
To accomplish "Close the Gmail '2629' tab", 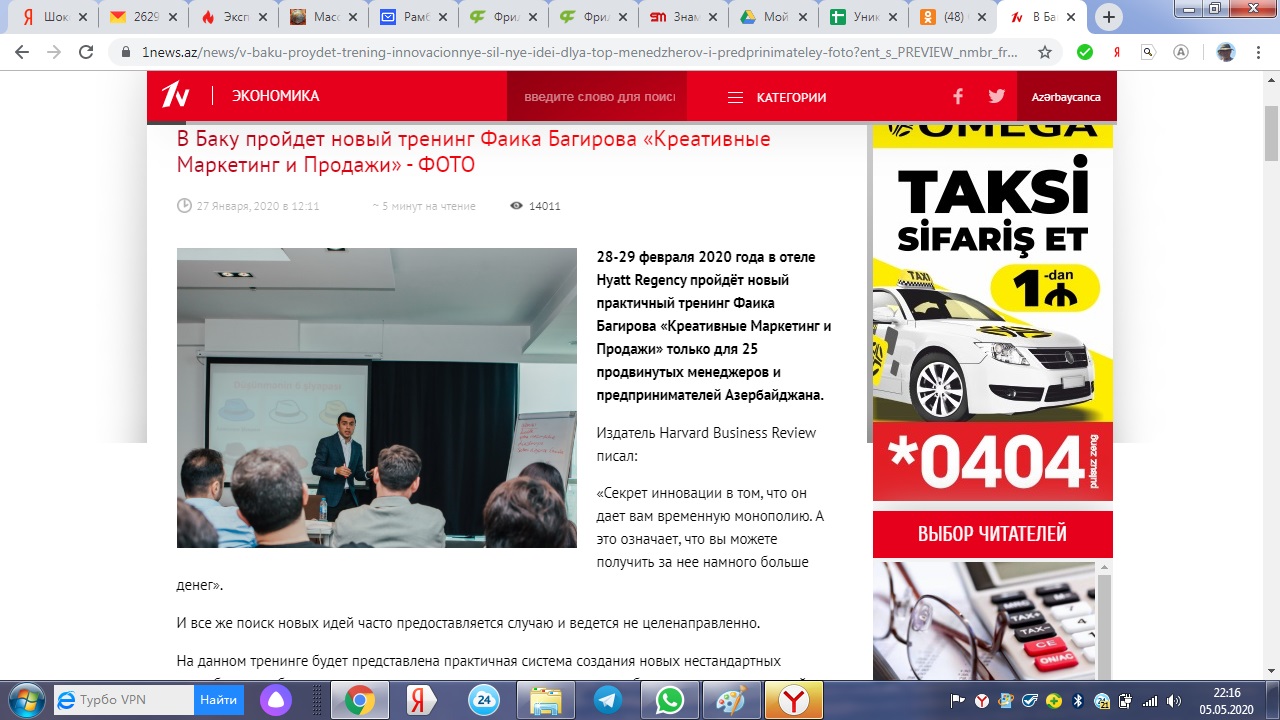I will click(x=172, y=17).
